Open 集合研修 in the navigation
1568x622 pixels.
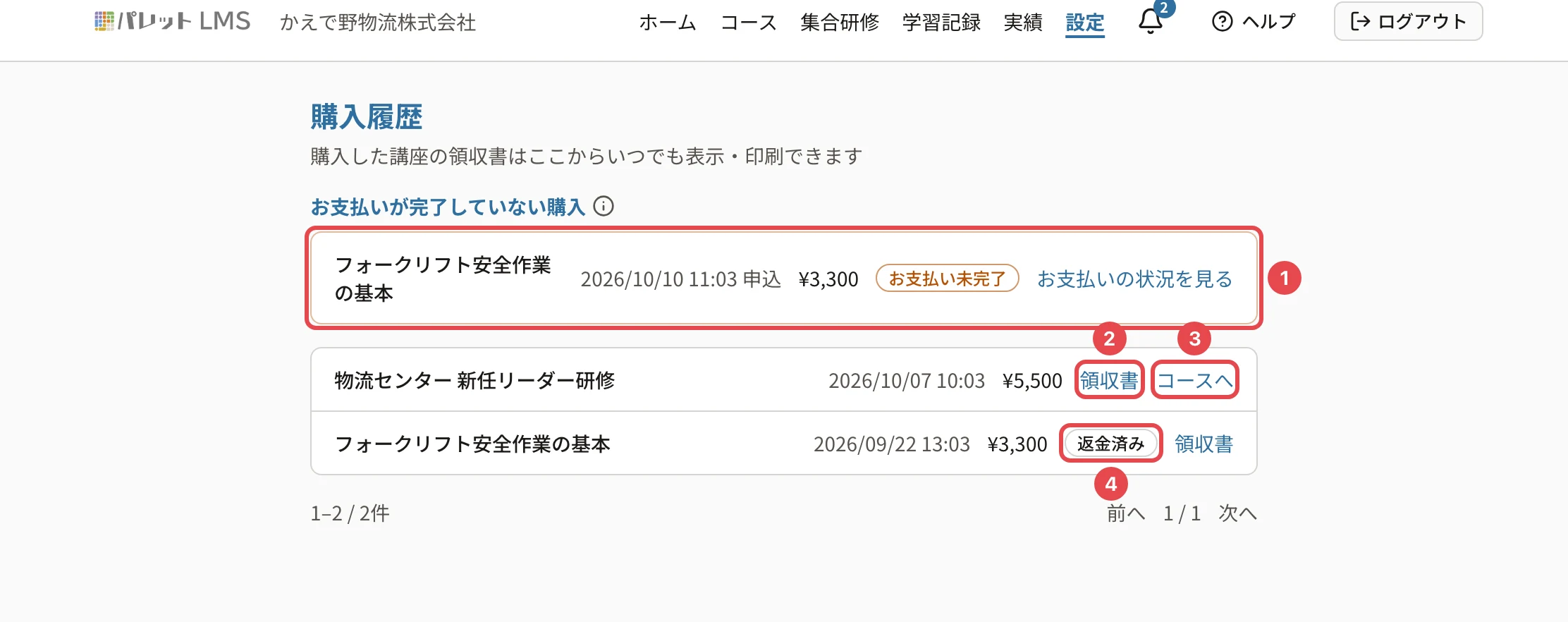click(x=840, y=23)
